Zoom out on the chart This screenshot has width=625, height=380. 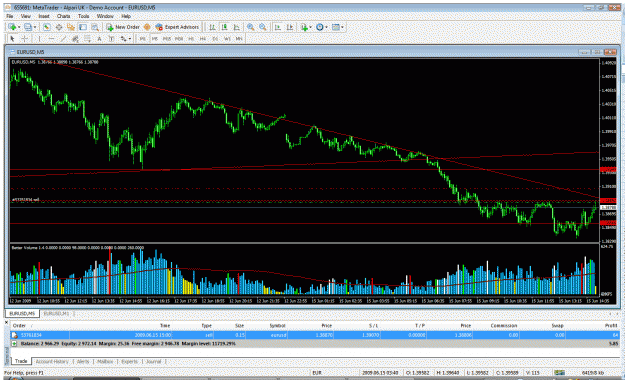263,27
